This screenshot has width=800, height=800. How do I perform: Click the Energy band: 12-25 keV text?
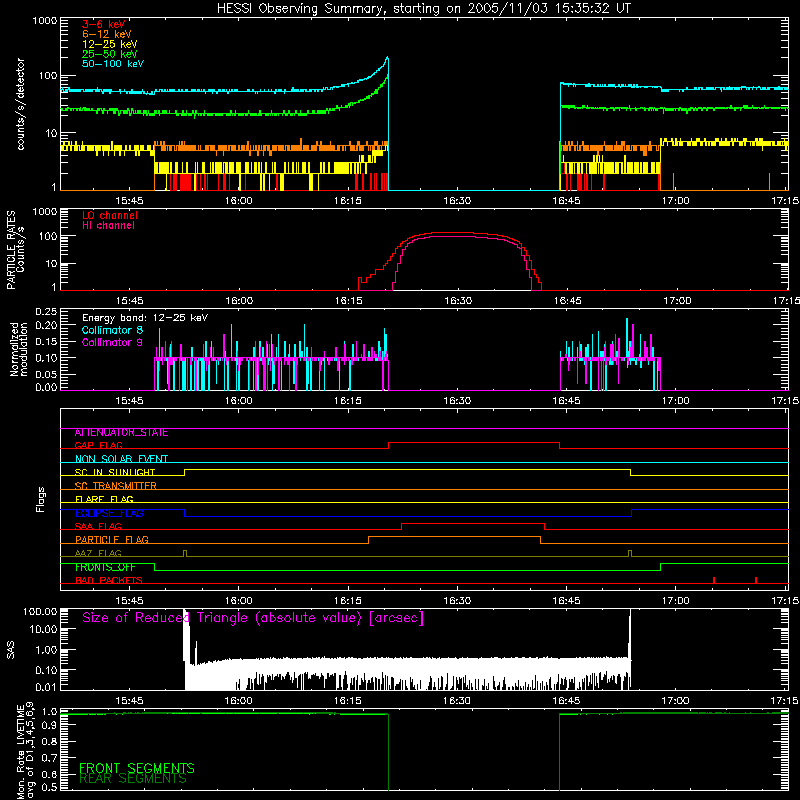click(145, 318)
